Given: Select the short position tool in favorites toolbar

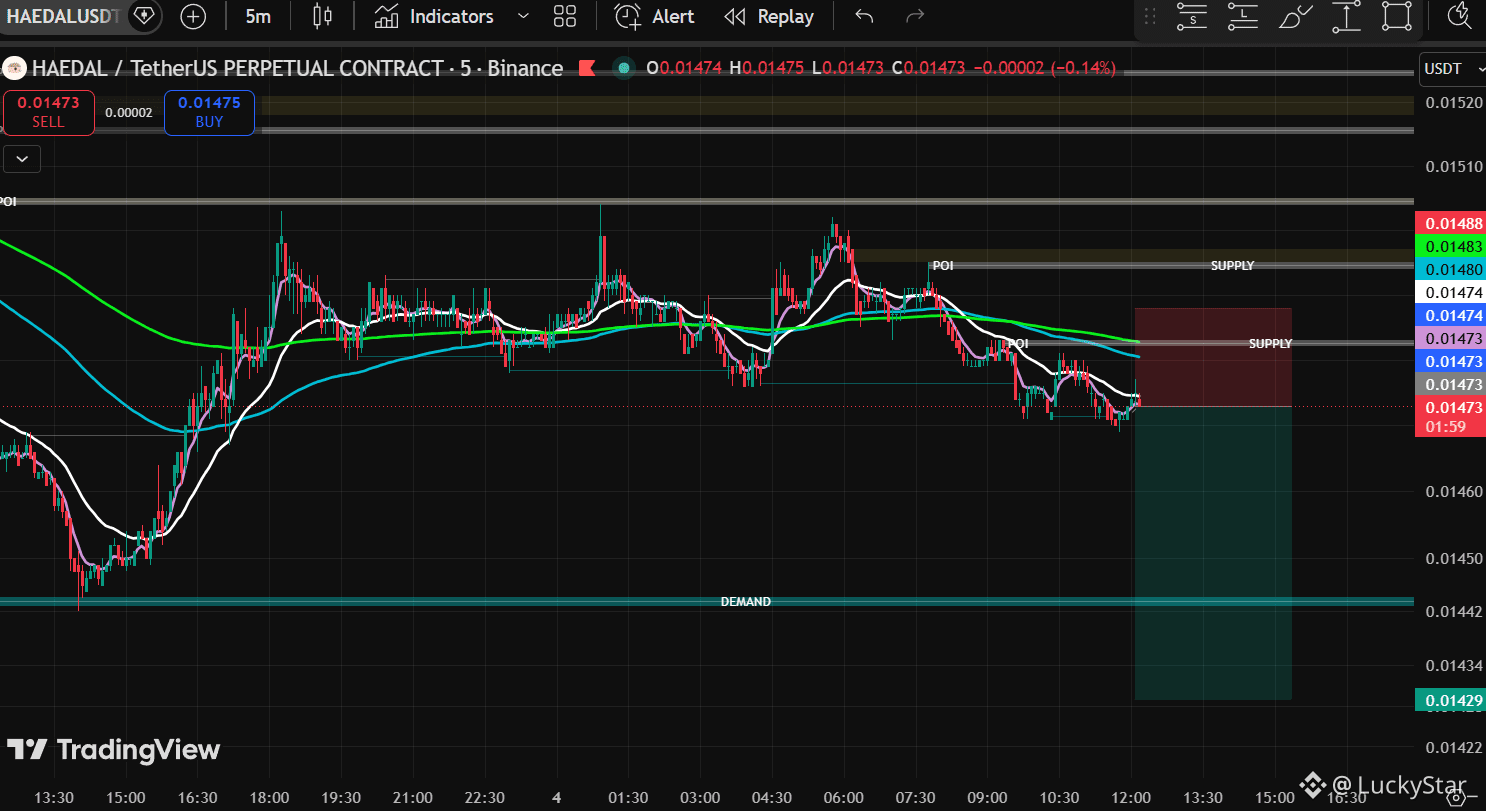Looking at the screenshot, I should coord(1192,16).
